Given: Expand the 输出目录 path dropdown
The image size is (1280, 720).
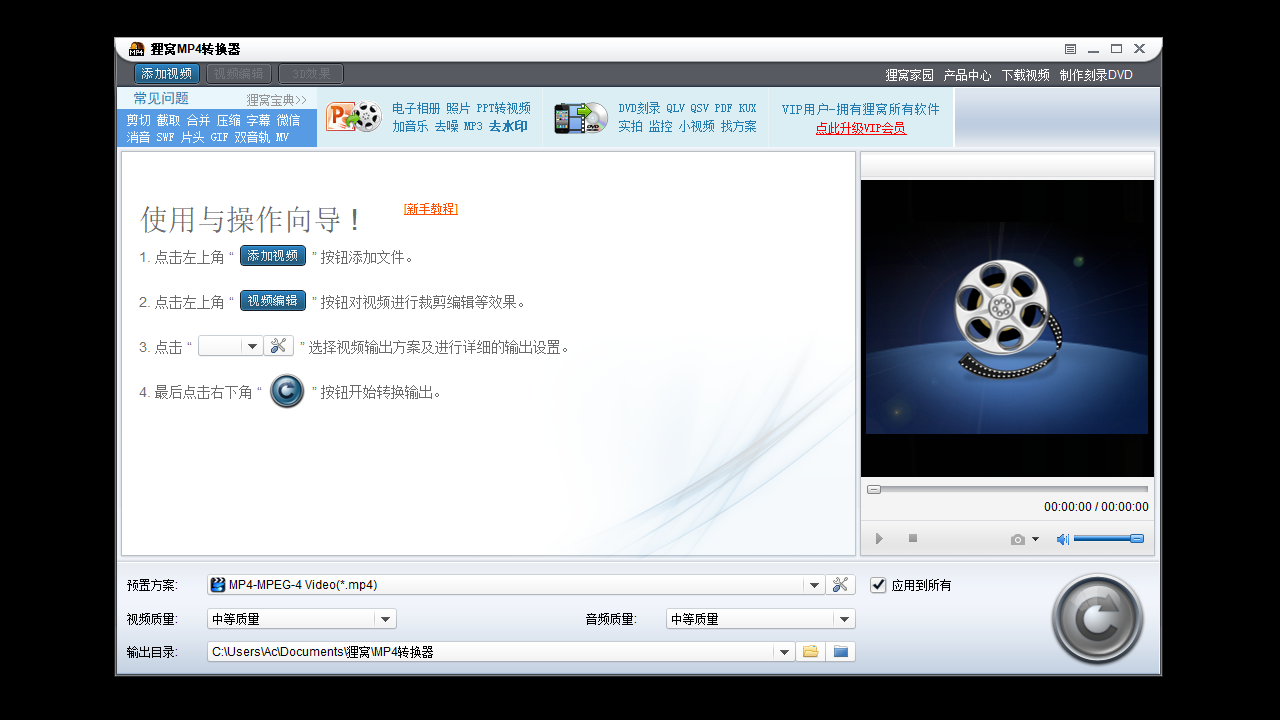Looking at the screenshot, I should coord(784,652).
